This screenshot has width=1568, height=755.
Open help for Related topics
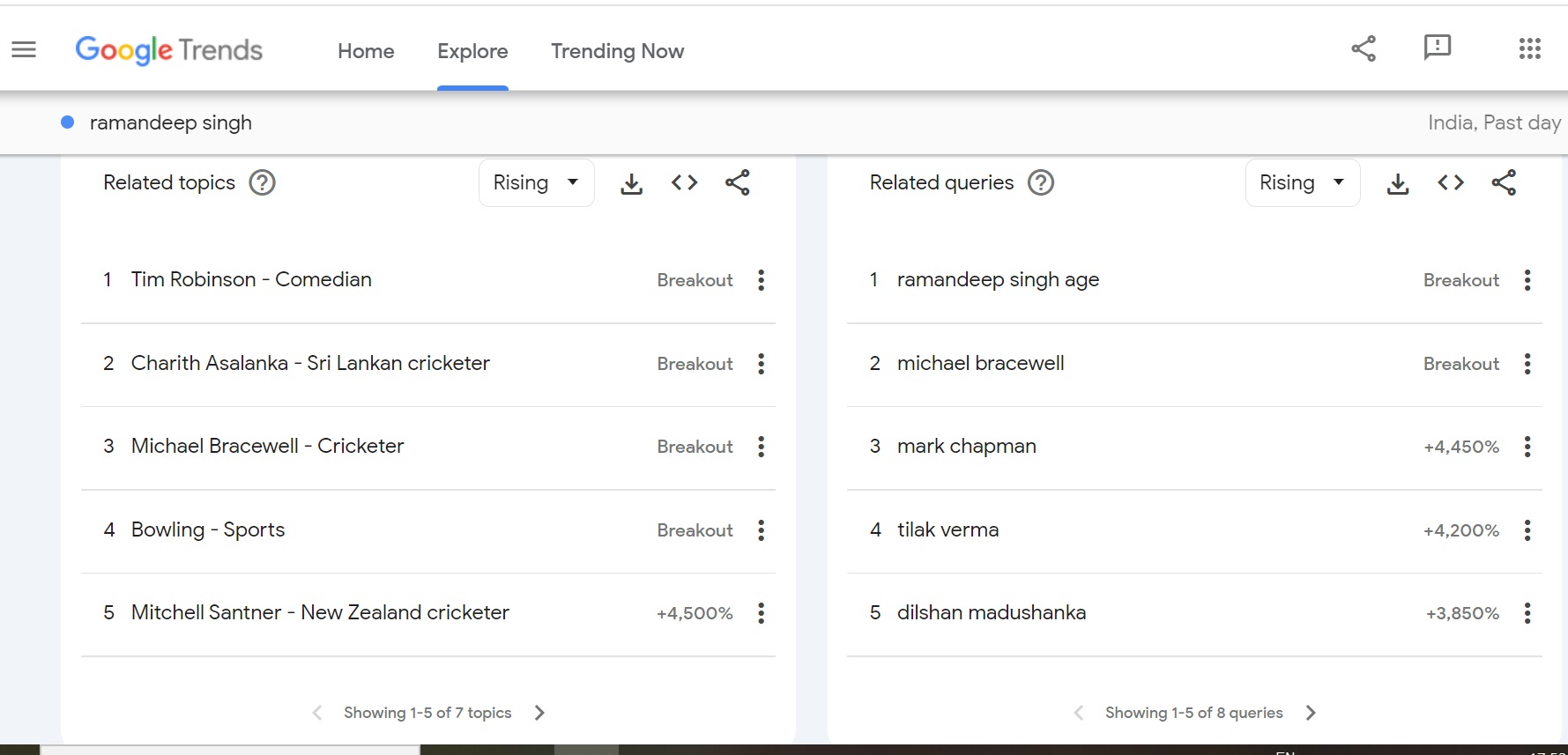262,183
